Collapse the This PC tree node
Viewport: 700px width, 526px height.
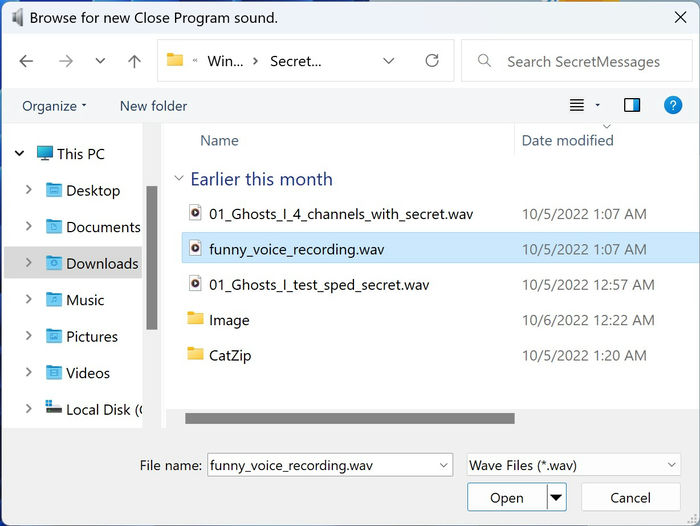[19, 154]
